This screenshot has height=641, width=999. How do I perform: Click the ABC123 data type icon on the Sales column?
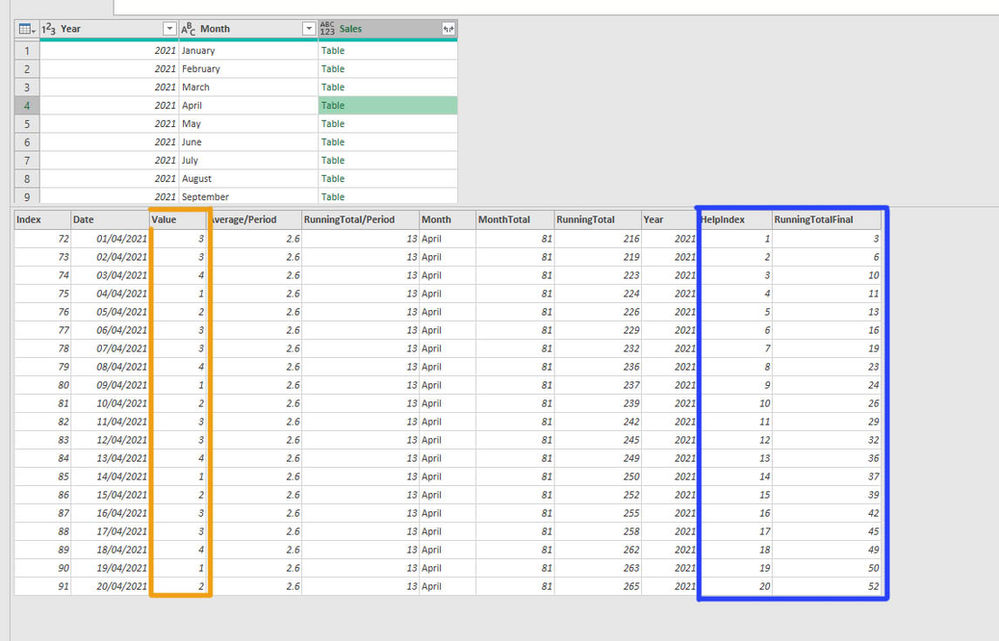tap(328, 28)
